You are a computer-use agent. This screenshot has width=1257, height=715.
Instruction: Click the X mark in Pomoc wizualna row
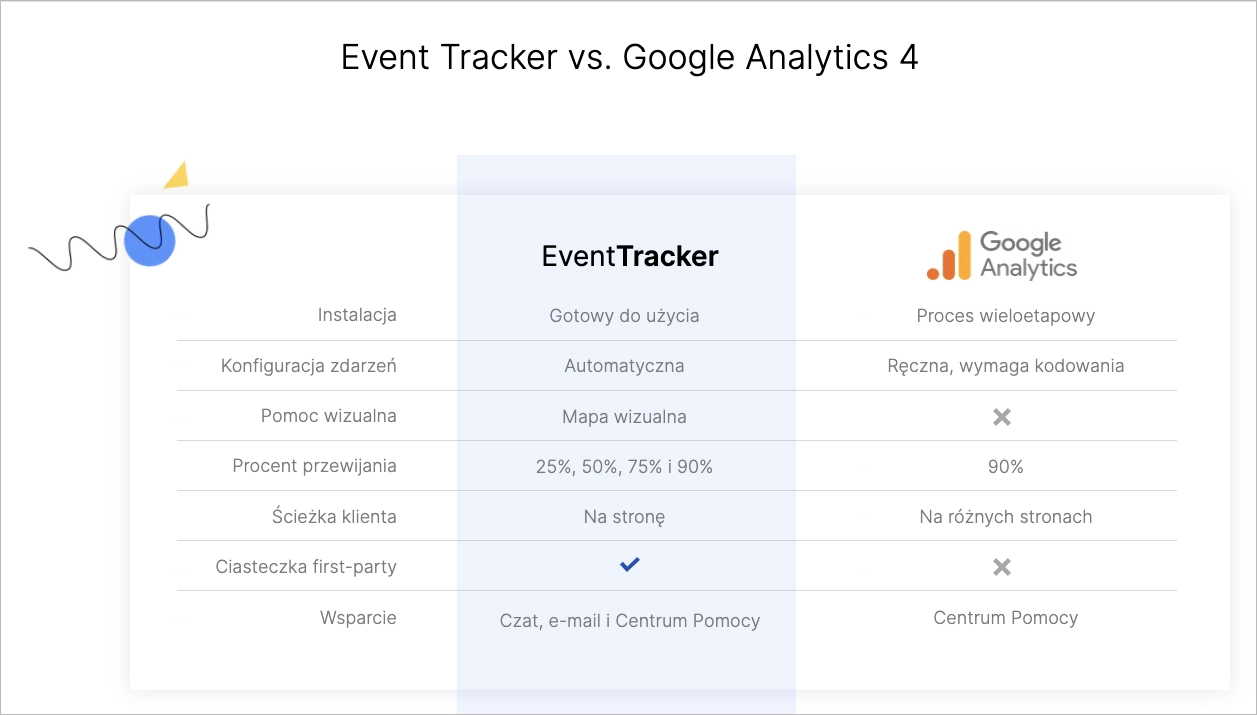click(x=1002, y=417)
